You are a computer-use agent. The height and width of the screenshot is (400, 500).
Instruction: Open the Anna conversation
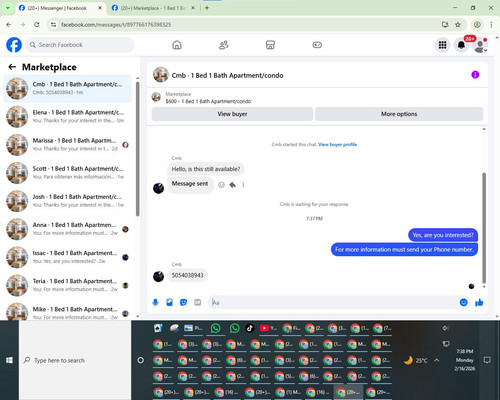point(67,229)
